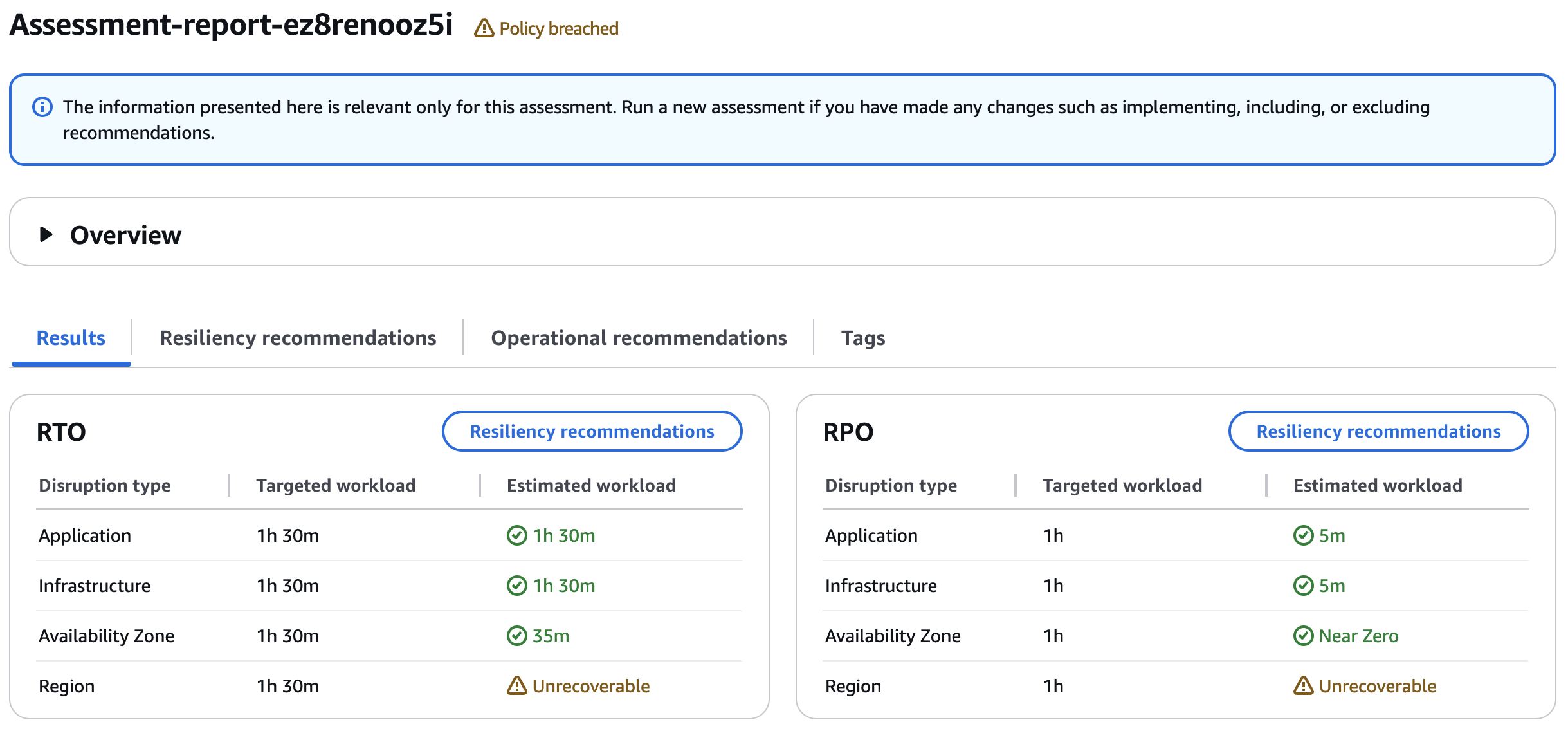
Task: Click the check icon next to Near Zero
Action: point(1304,635)
